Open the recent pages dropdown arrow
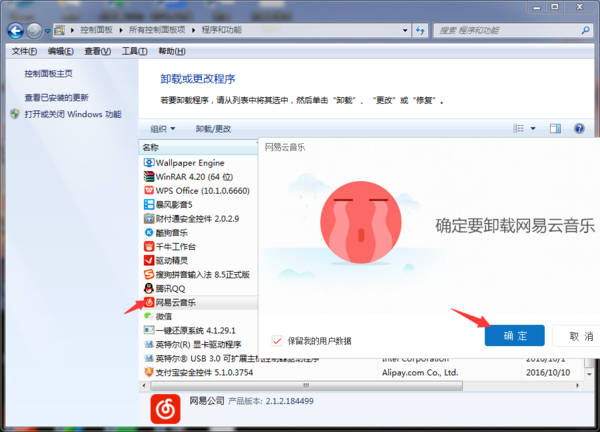The width and height of the screenshot is (600, 432). [47, 31]
